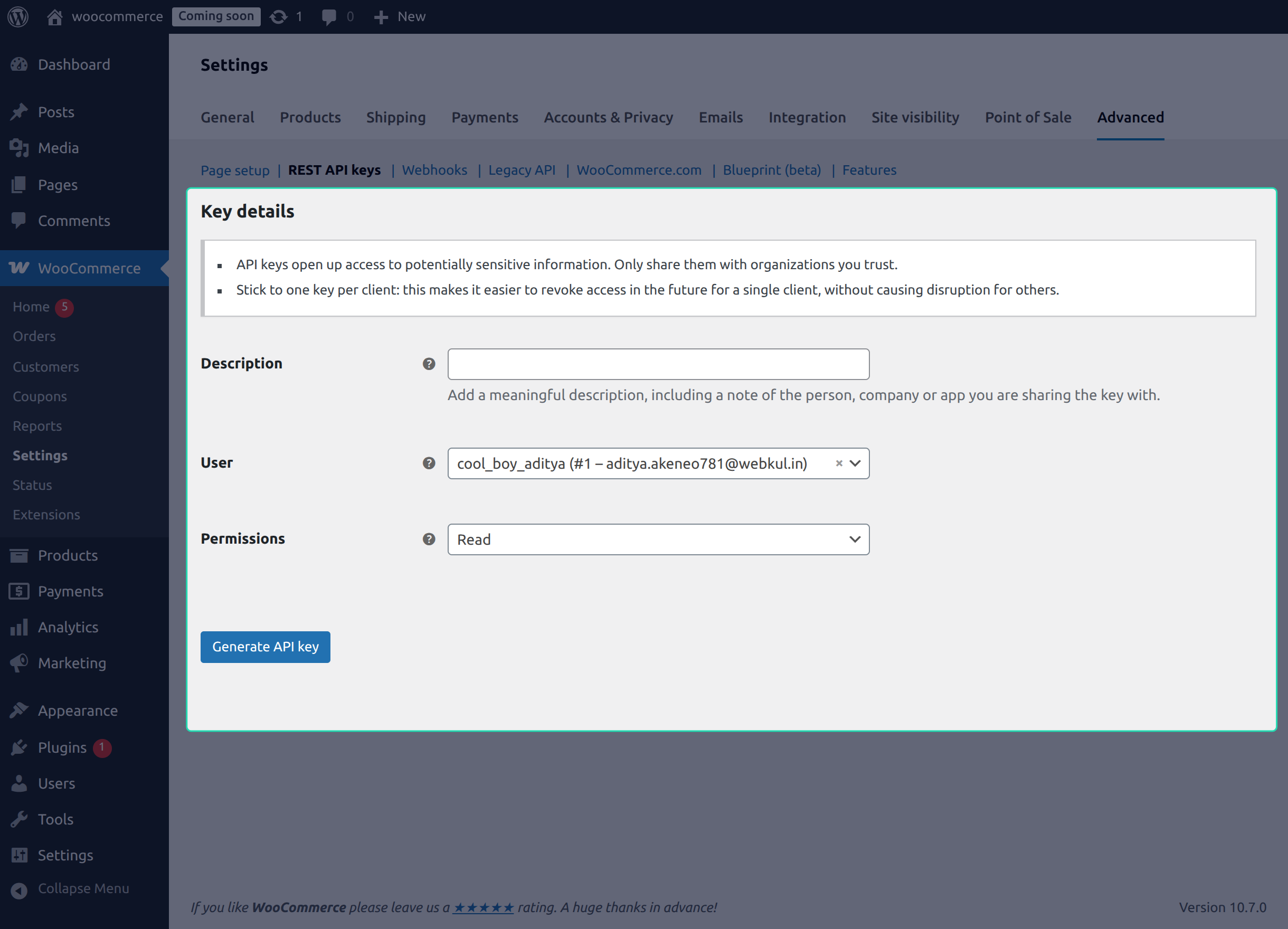Click the five-star rating link
1288x929 pixels.
[484, 907]
